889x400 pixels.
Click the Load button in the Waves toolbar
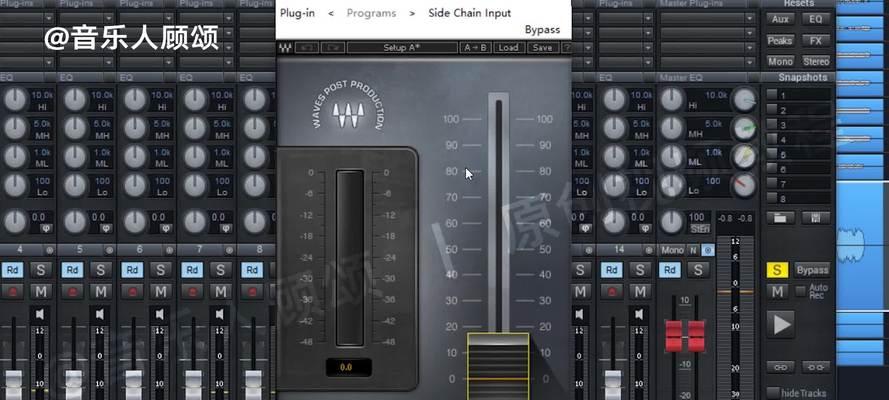509,48
